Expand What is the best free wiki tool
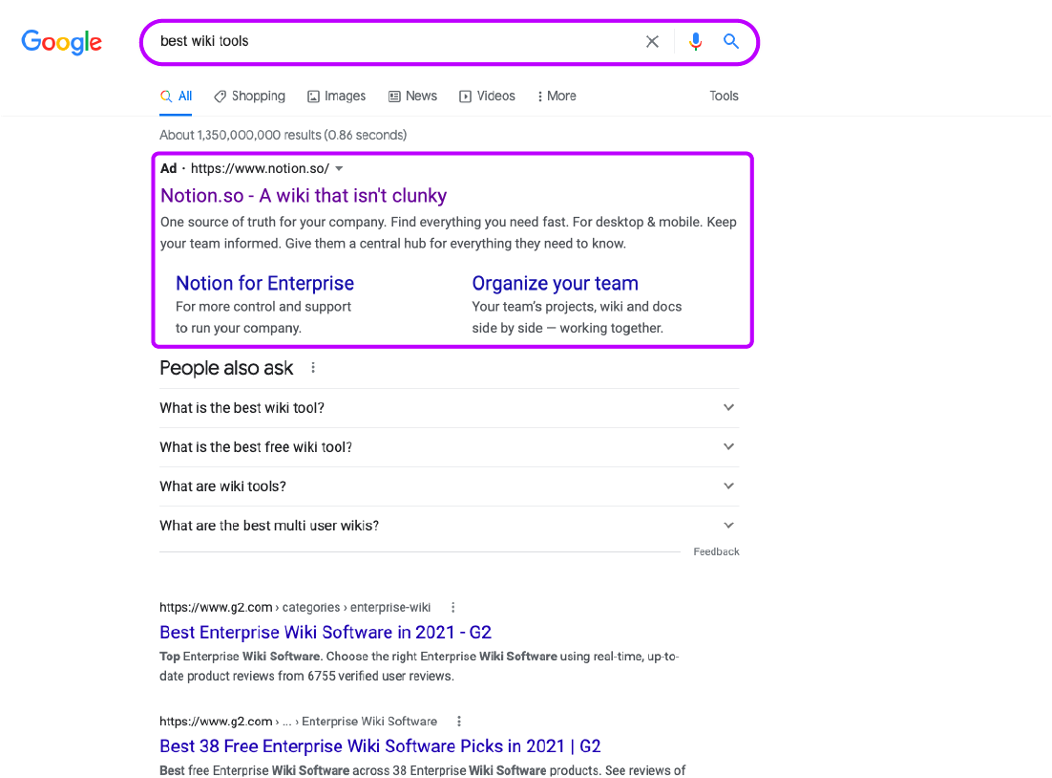This screenshot has width=1052, height=778. pyautogui.click(x=728, y=447)
